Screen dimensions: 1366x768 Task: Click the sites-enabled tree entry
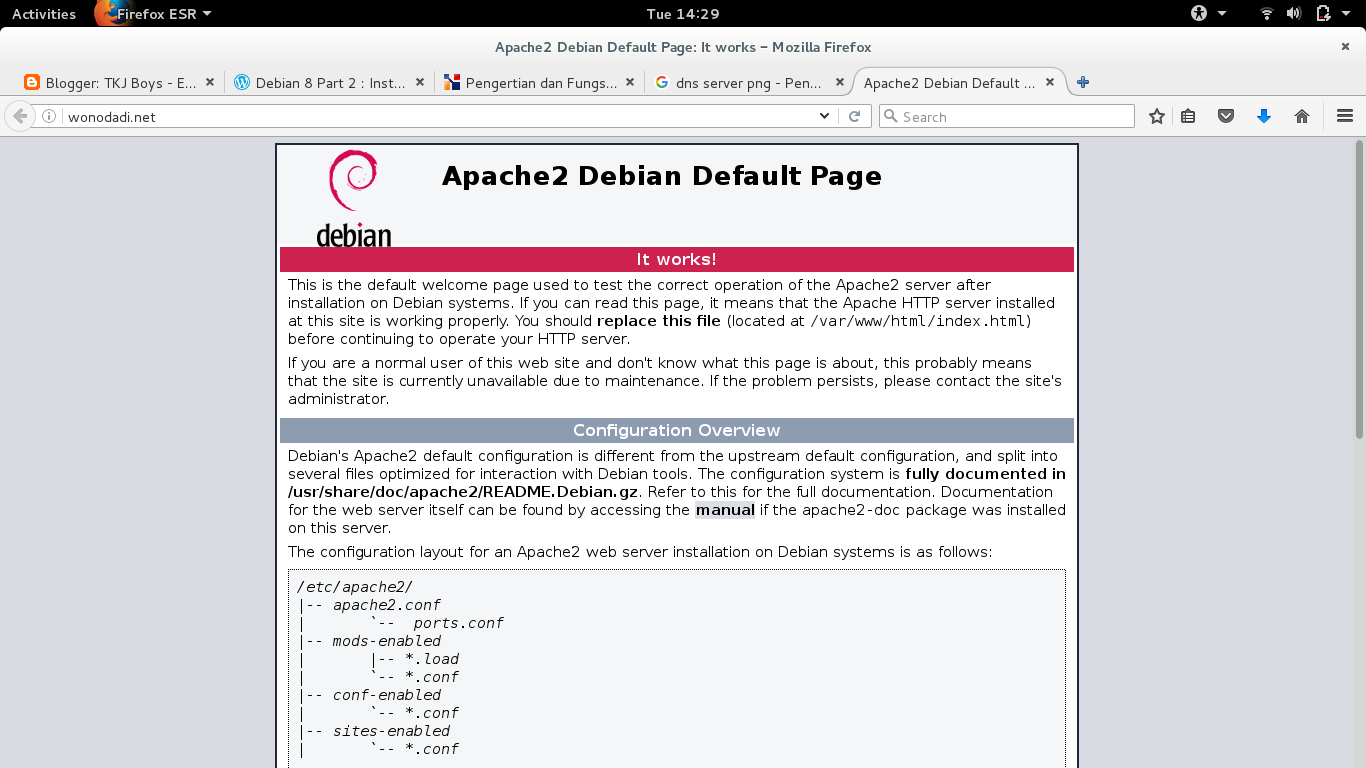(x=391, y=731)
